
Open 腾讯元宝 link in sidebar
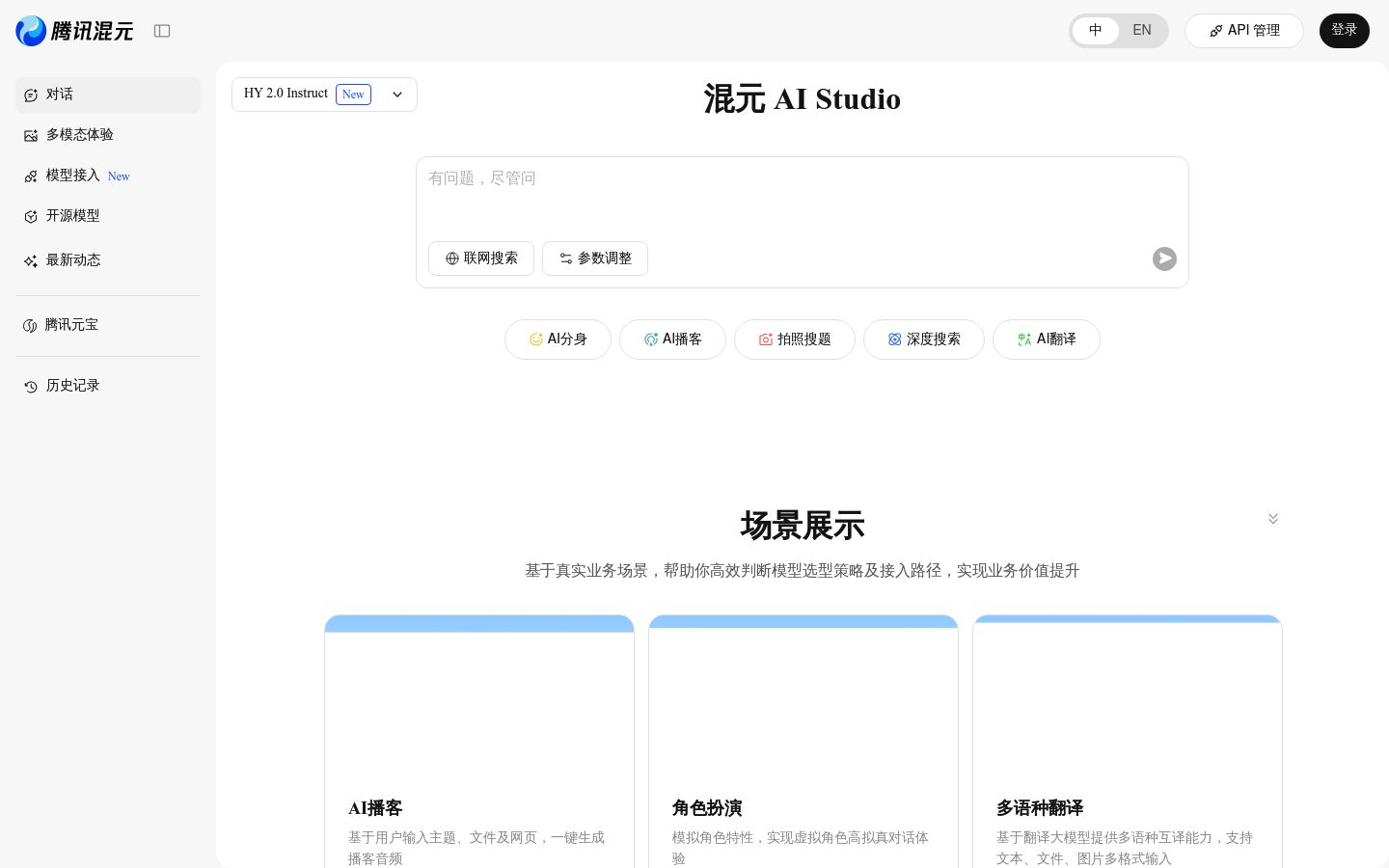click(x=108, y=325)
